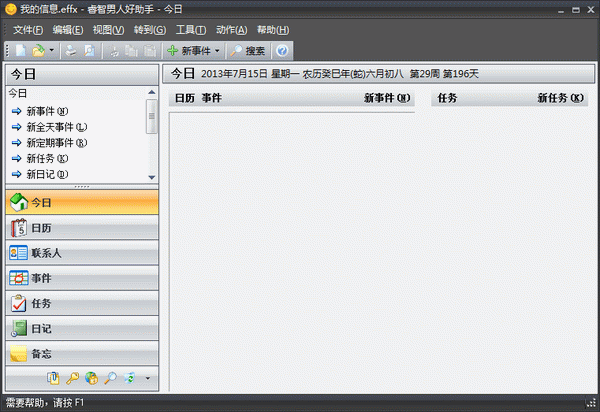600x412 pixels.
Task: Click the dotted pane splitter handle
Action: pyautogui.click(x=82, y=187)
